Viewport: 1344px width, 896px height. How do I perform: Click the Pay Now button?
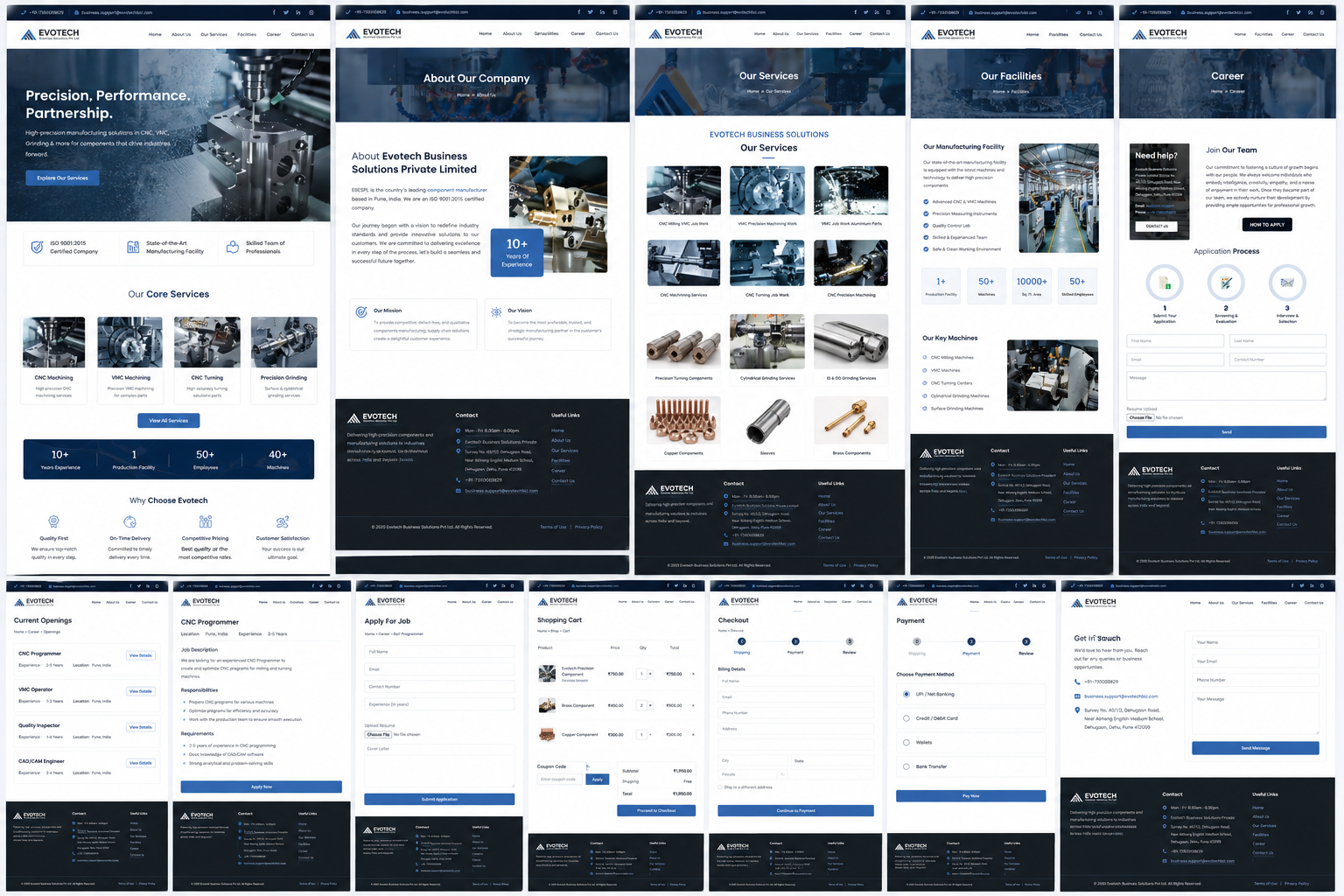click(x=970, y=796)
